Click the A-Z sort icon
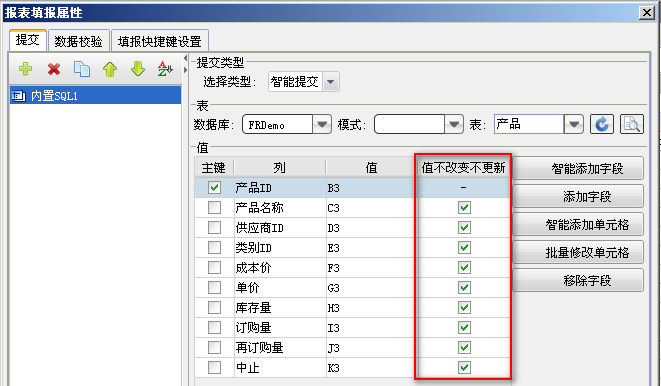The image size is (661, 386). (165, 69)
